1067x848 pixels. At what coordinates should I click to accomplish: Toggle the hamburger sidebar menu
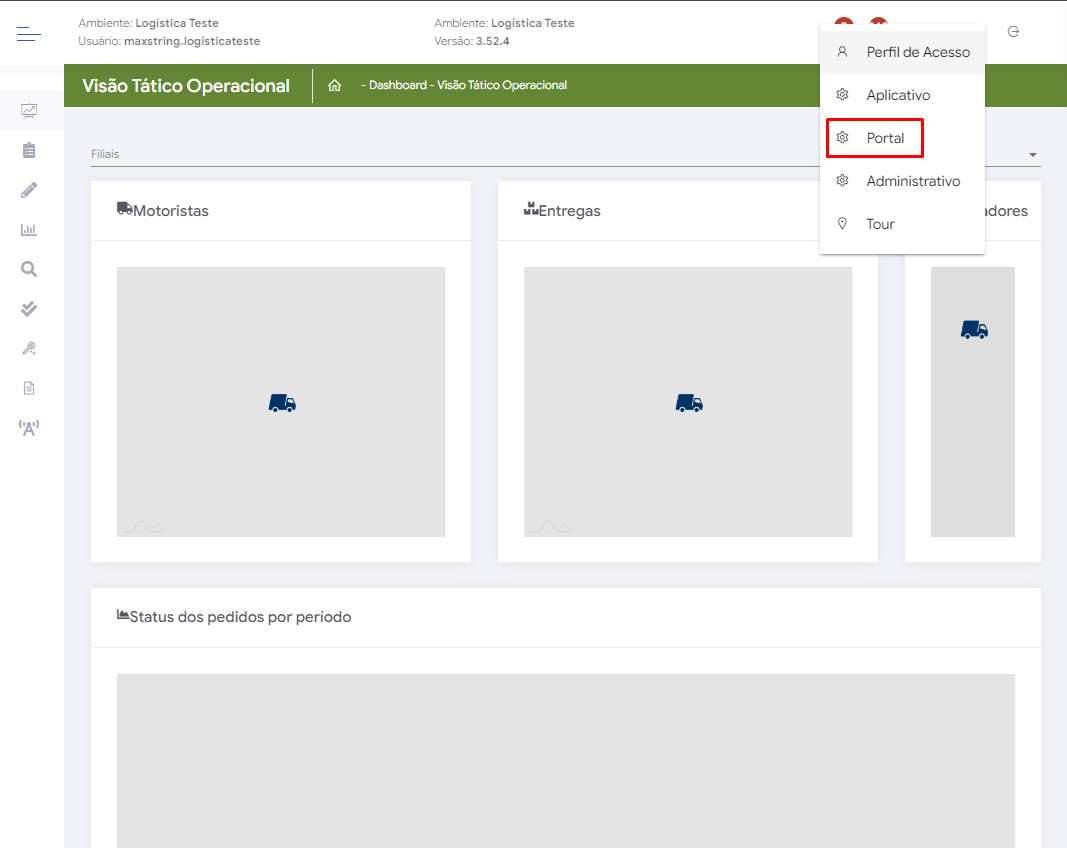(29, 35)
